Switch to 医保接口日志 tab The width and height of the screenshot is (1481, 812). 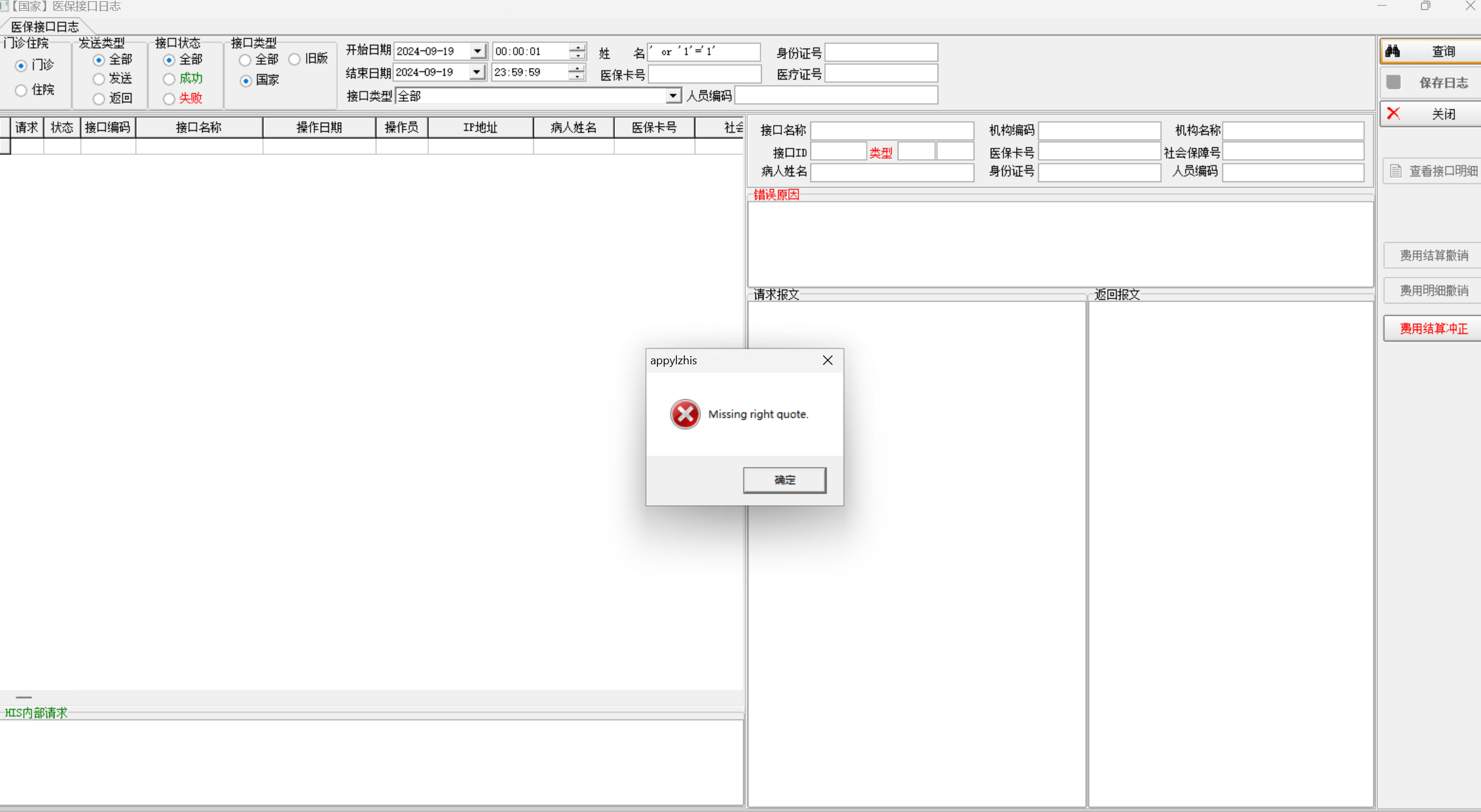coord(44,27)
